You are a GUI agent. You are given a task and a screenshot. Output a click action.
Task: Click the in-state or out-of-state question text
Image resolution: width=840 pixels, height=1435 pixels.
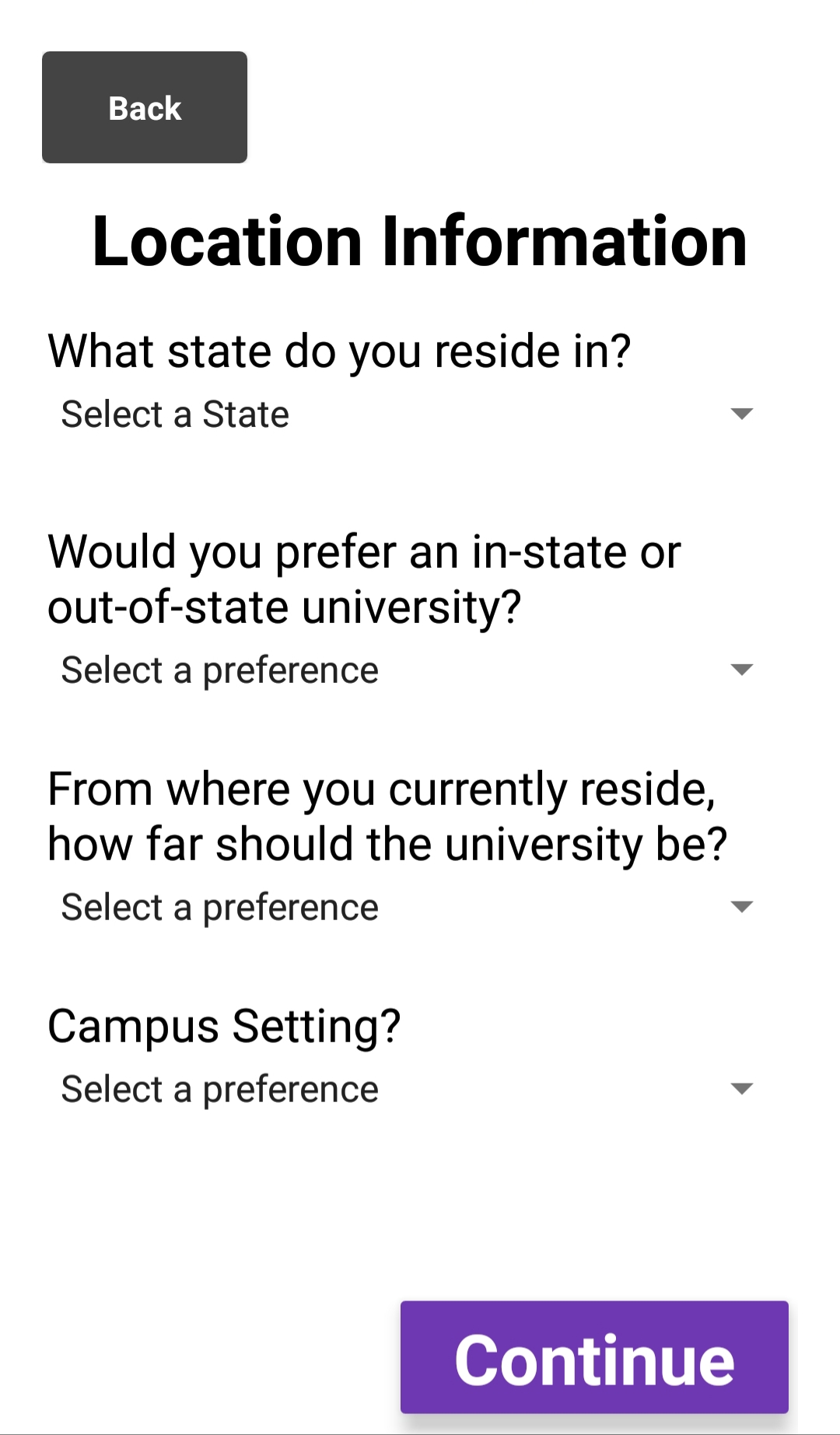pos(364,579)
